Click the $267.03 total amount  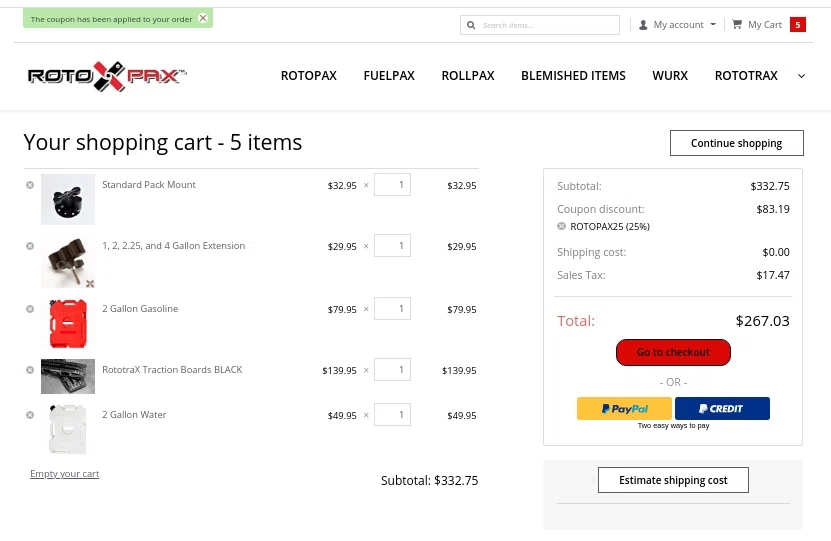click(x=763, y=321)
